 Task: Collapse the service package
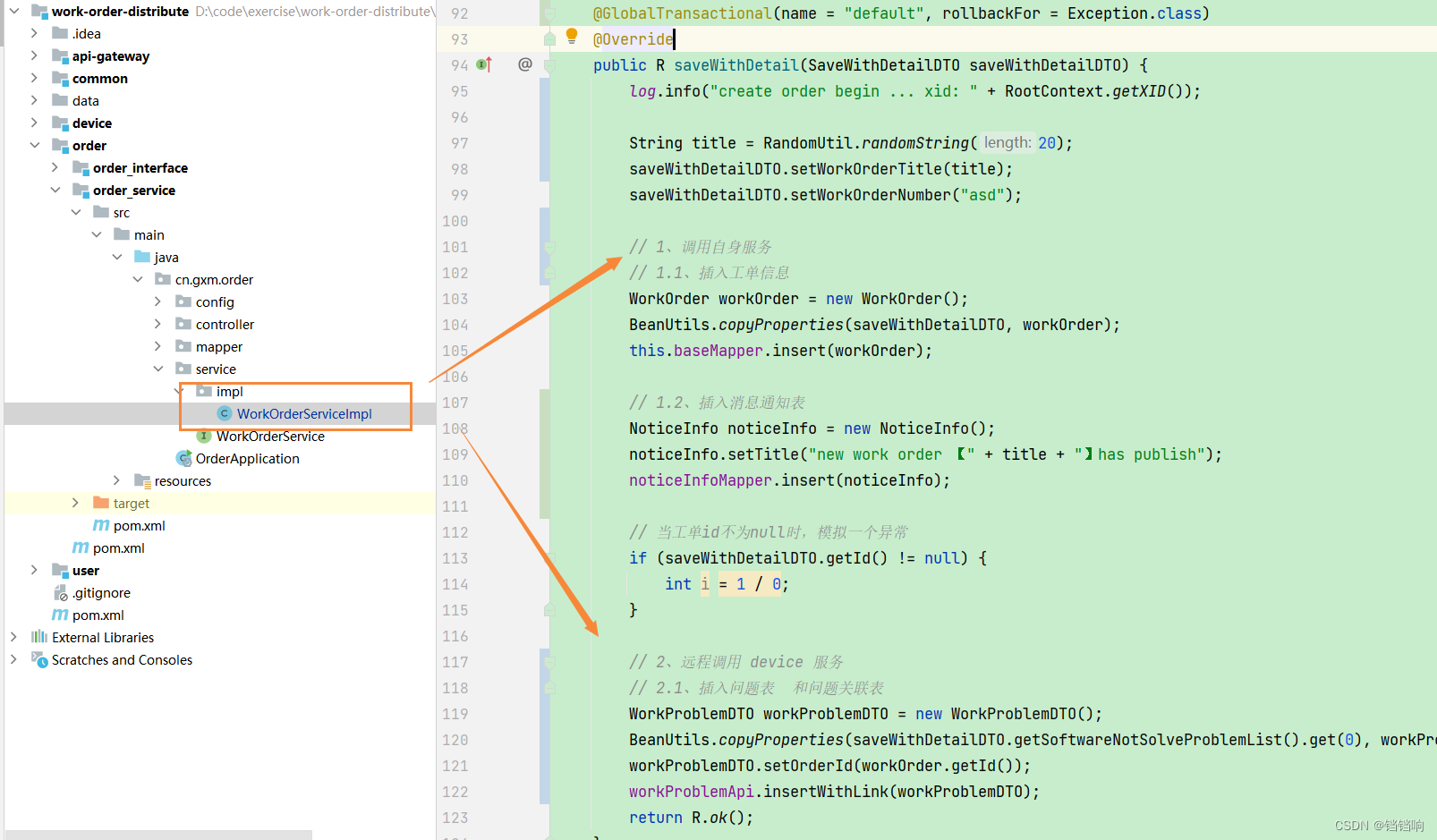point(157,369)
